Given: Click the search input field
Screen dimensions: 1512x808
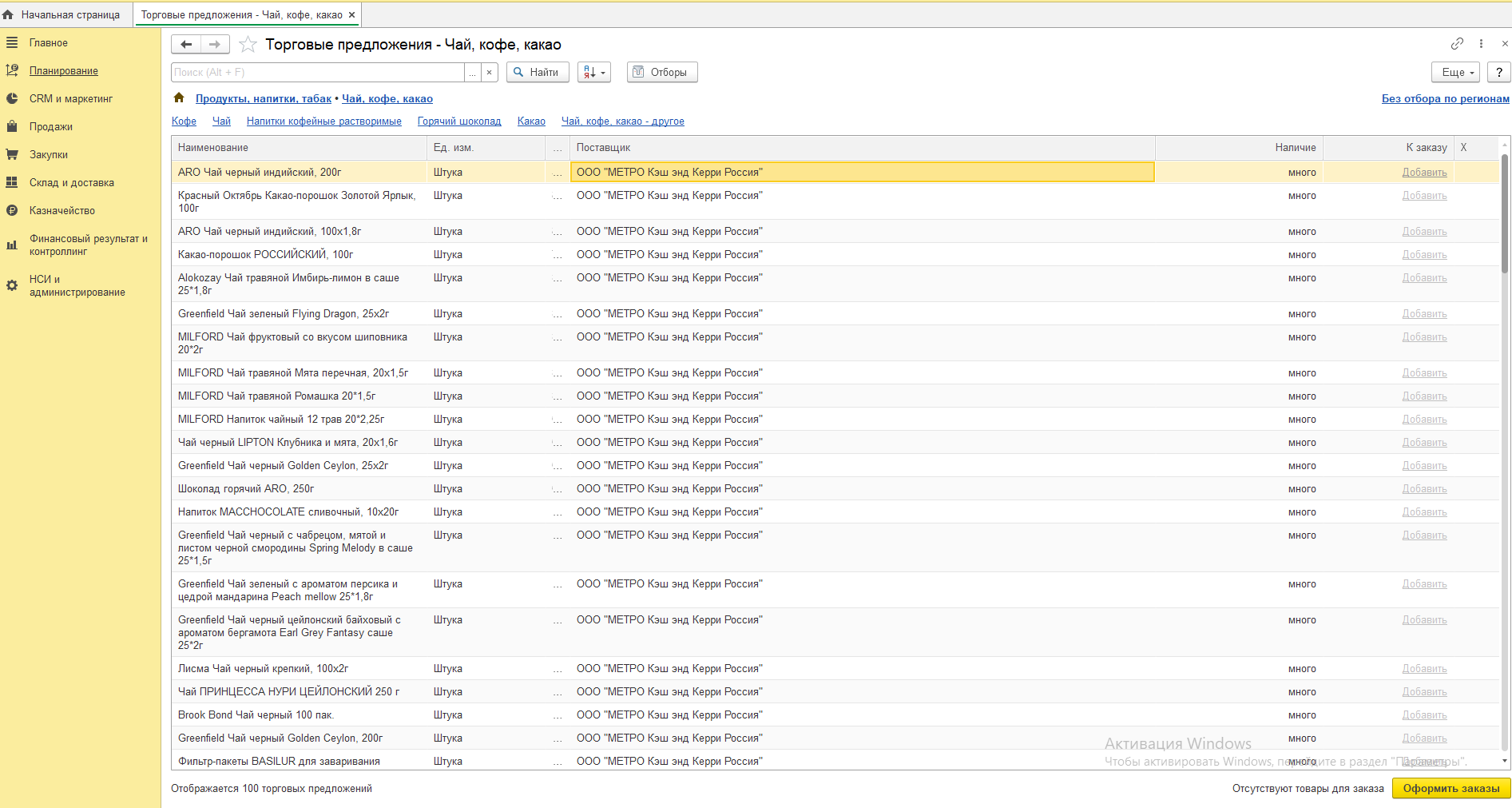Looking at the screenshot, I should click(318, 72).
